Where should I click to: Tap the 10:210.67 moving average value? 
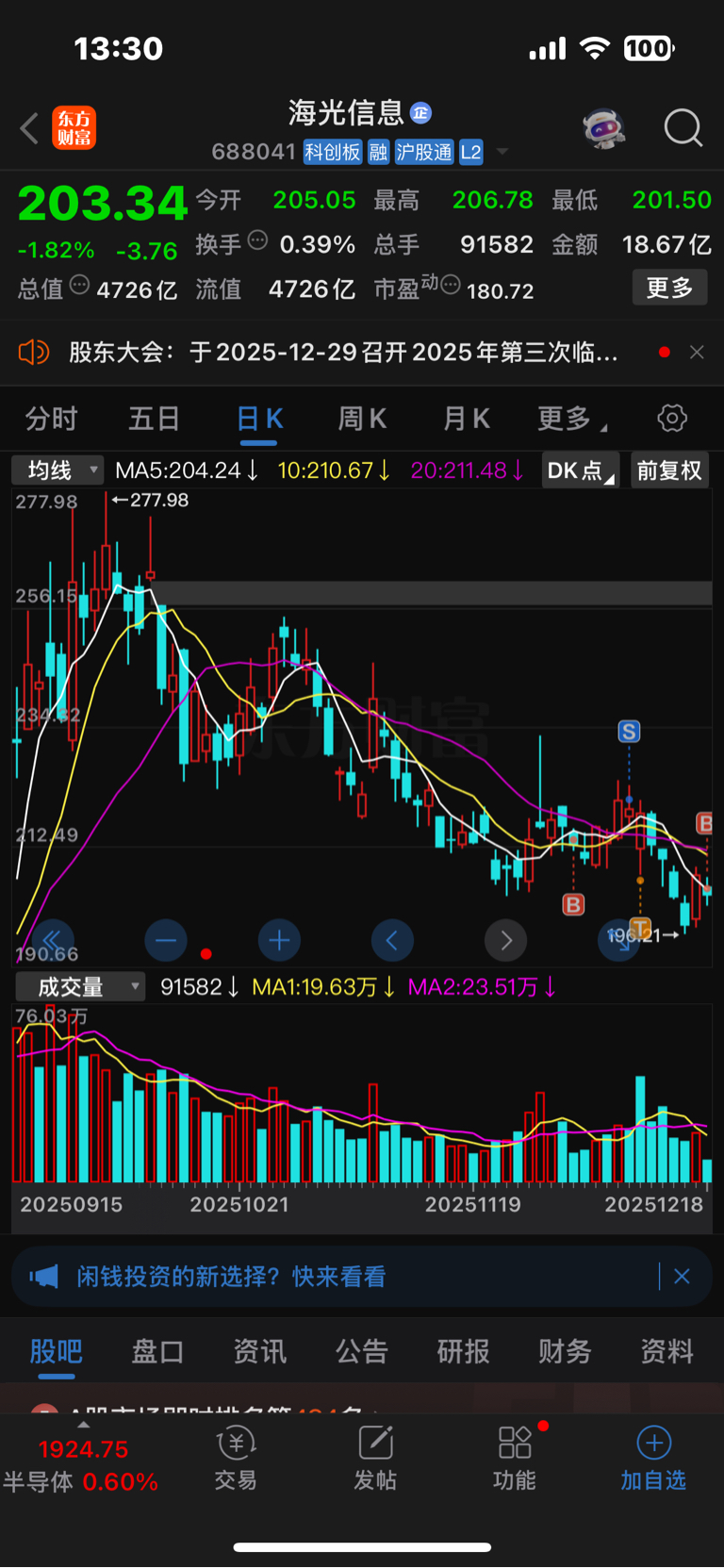click(334, 470)
